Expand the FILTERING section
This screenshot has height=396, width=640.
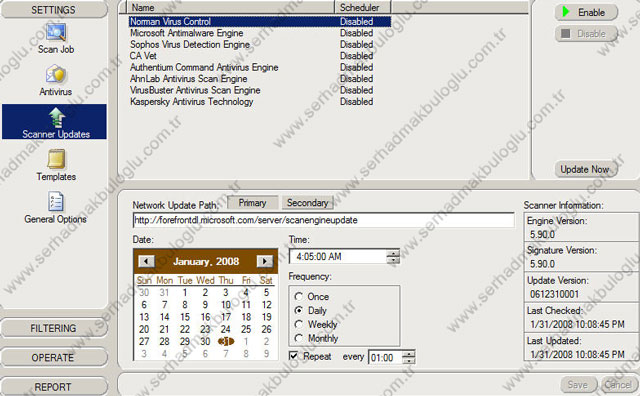coord(54,328)
